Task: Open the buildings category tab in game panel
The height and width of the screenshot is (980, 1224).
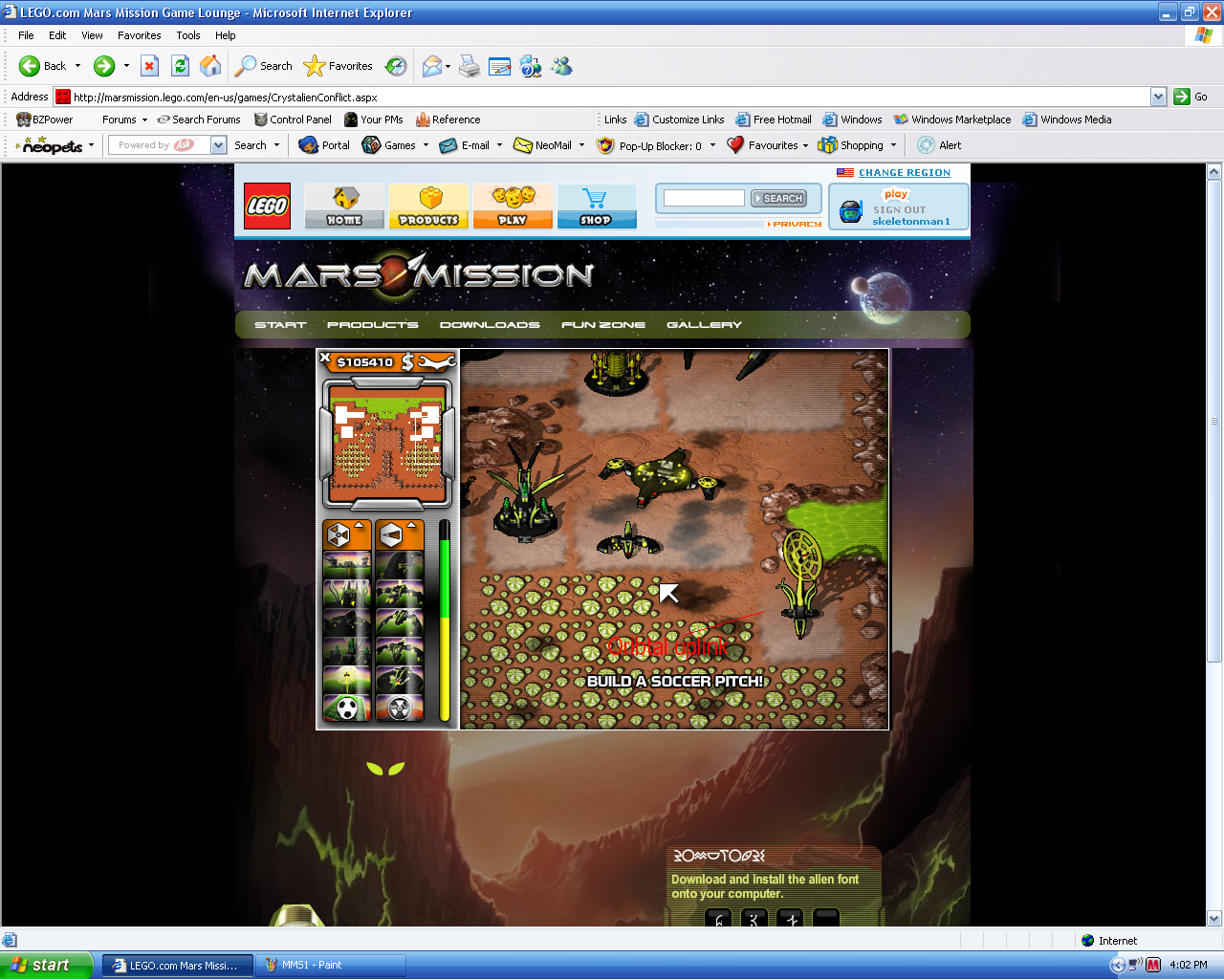Action: 348,535
